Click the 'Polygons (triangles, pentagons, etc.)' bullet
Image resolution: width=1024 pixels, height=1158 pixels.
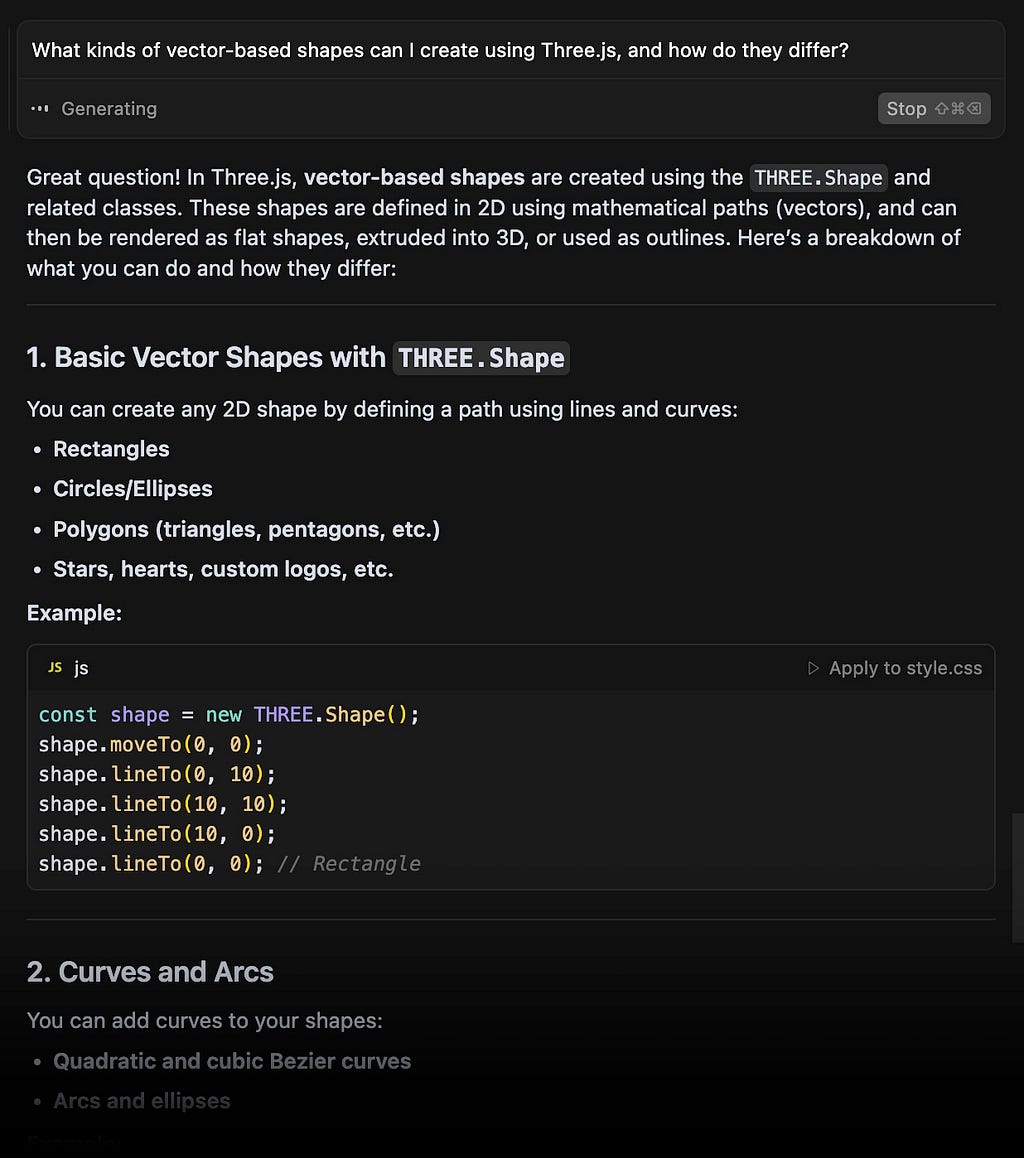(x=247, y=530)
